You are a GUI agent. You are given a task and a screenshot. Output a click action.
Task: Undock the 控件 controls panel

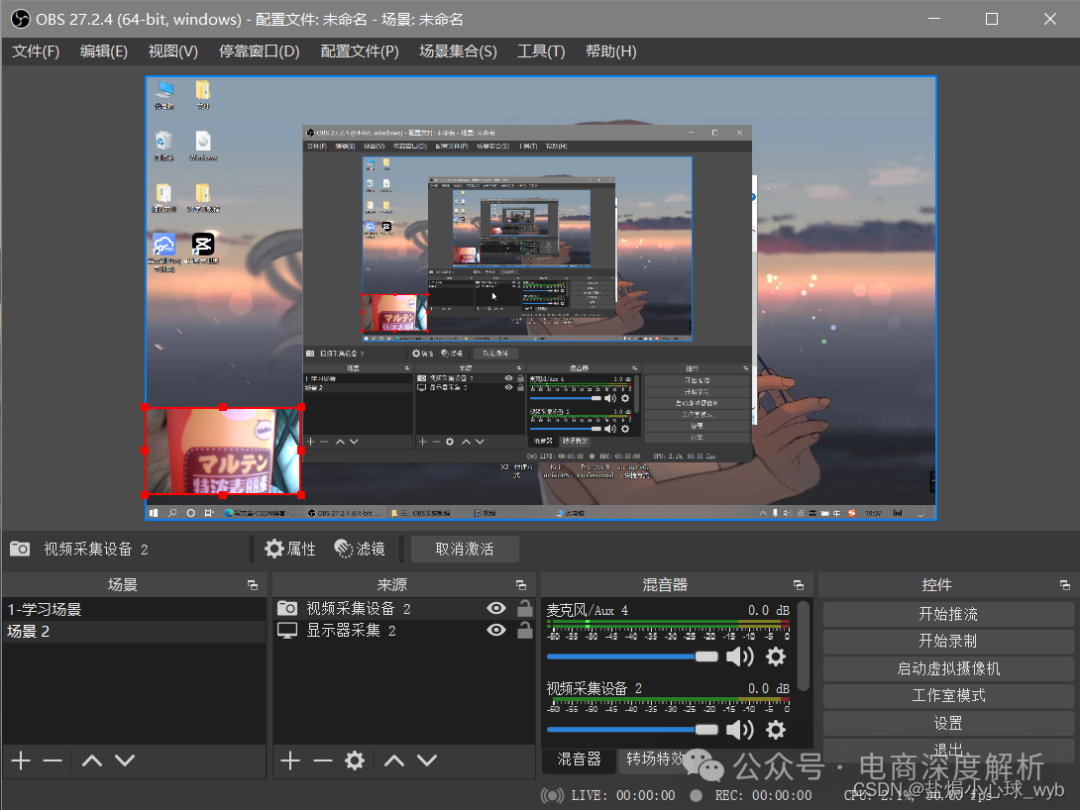1066,585
